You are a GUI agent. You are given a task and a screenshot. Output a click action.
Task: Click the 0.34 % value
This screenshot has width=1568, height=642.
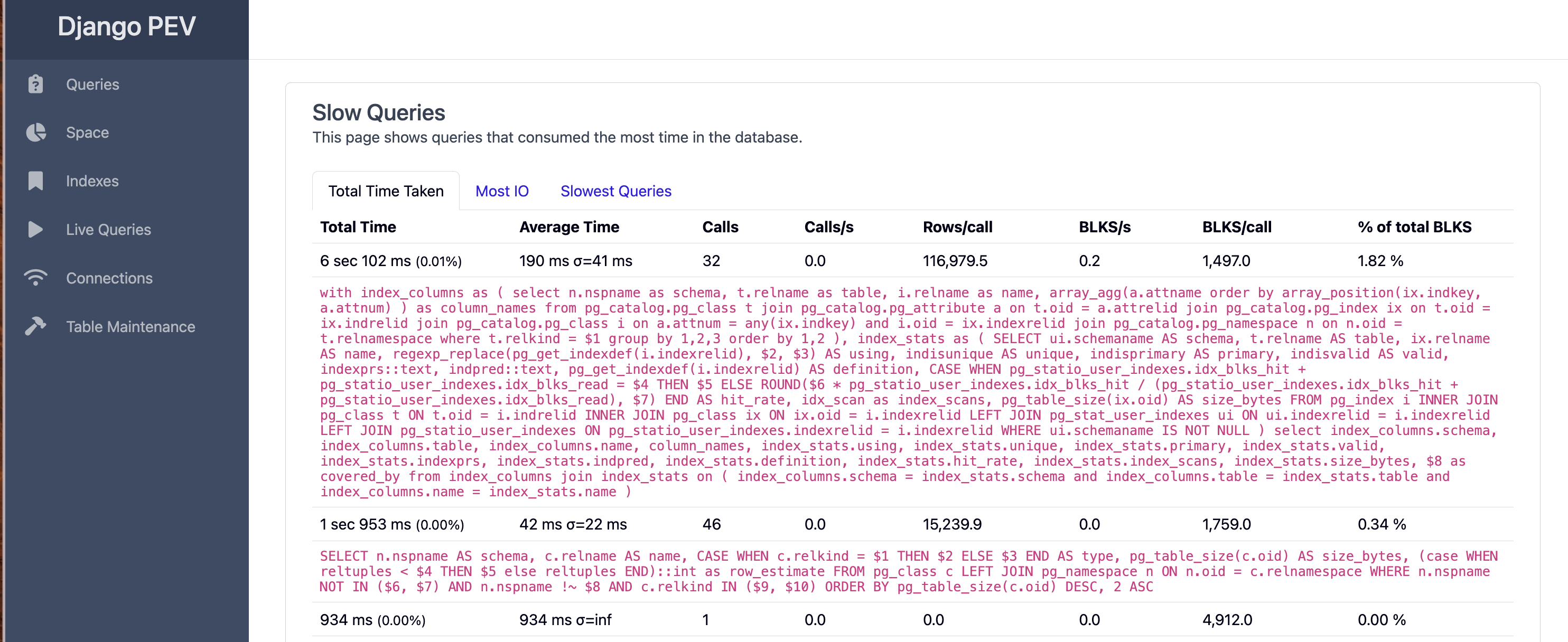point(1382,525)
